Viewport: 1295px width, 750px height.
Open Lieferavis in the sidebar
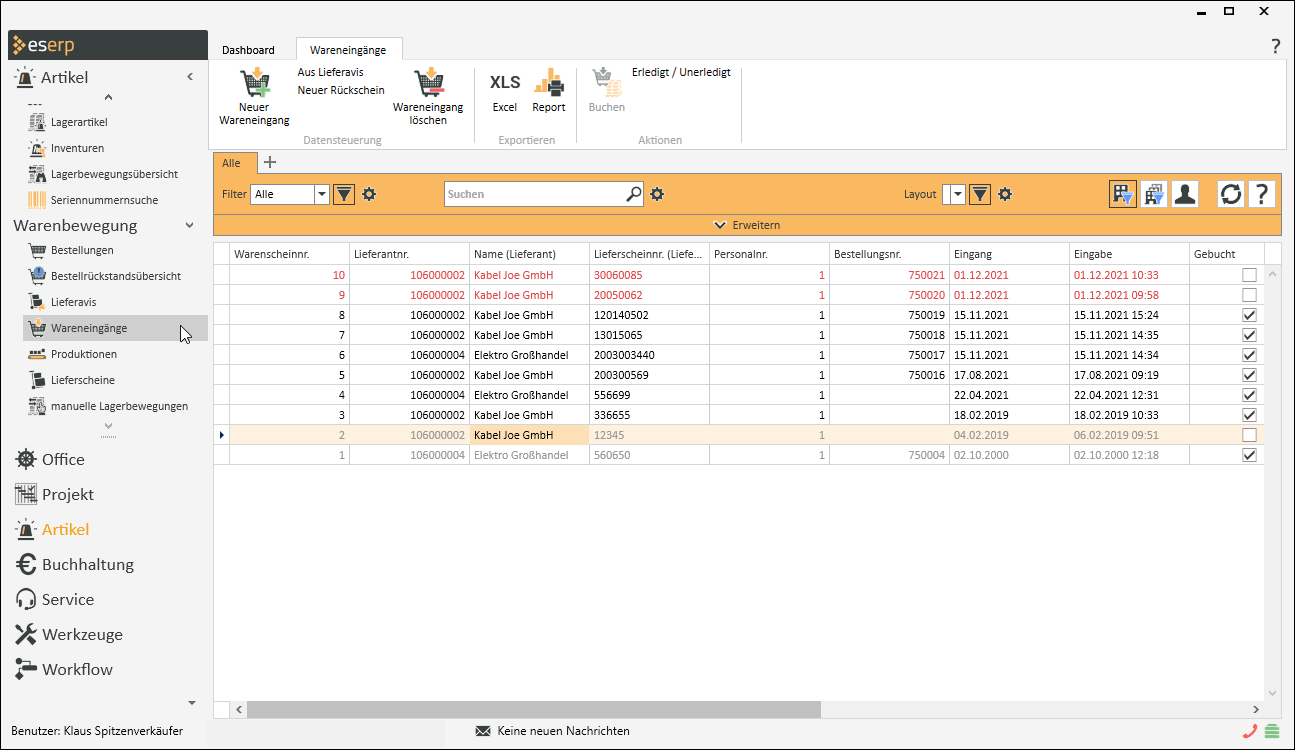click(x=73, y=302)
